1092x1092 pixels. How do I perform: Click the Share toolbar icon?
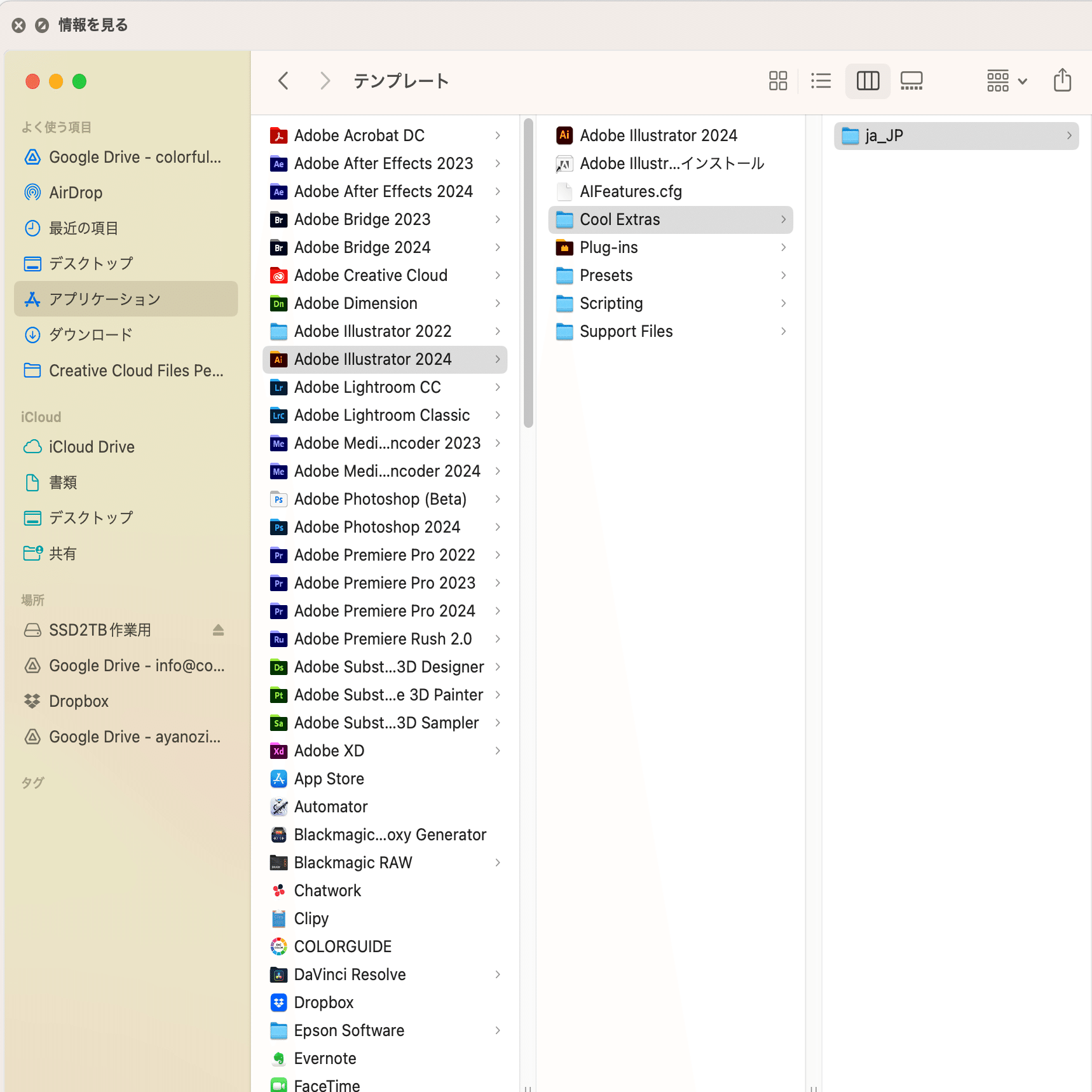[1063, 81]
